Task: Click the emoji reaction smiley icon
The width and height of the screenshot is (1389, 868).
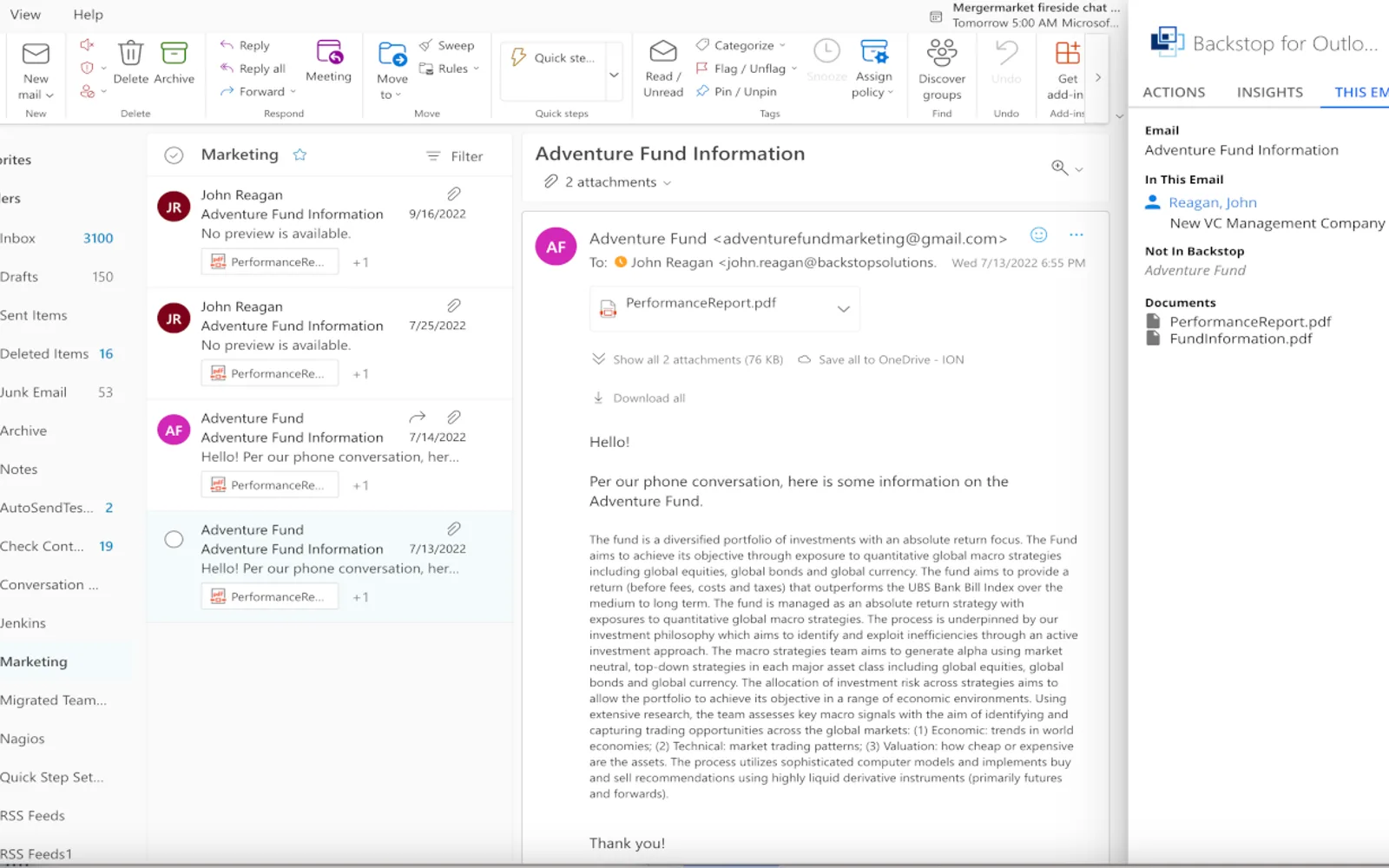Action: click(1038, 234)
